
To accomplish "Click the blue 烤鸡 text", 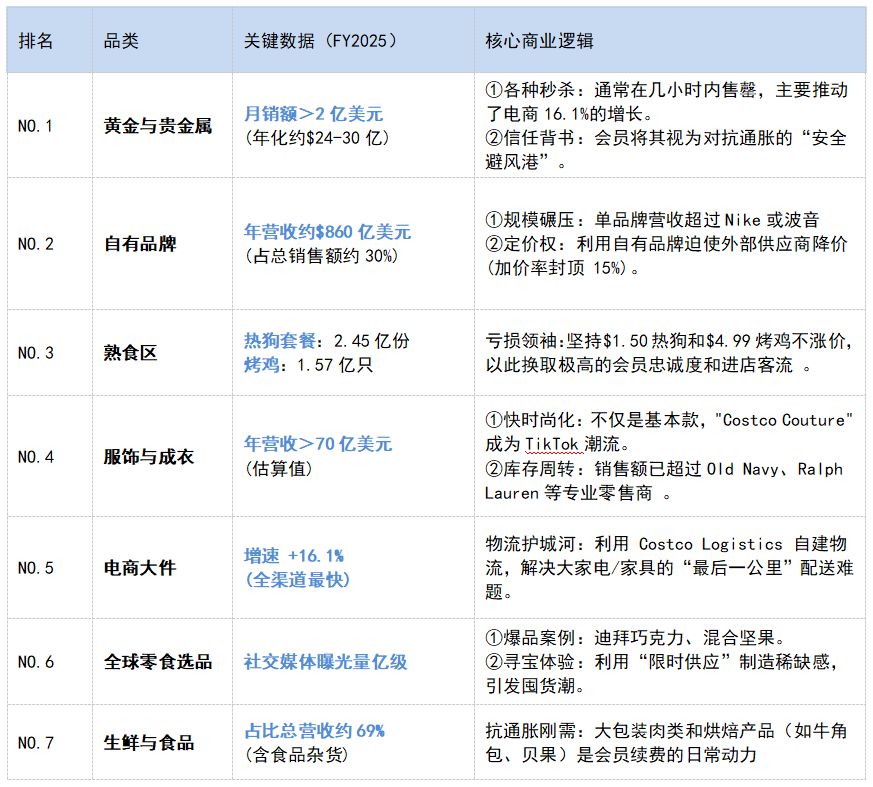I will 260,365.
